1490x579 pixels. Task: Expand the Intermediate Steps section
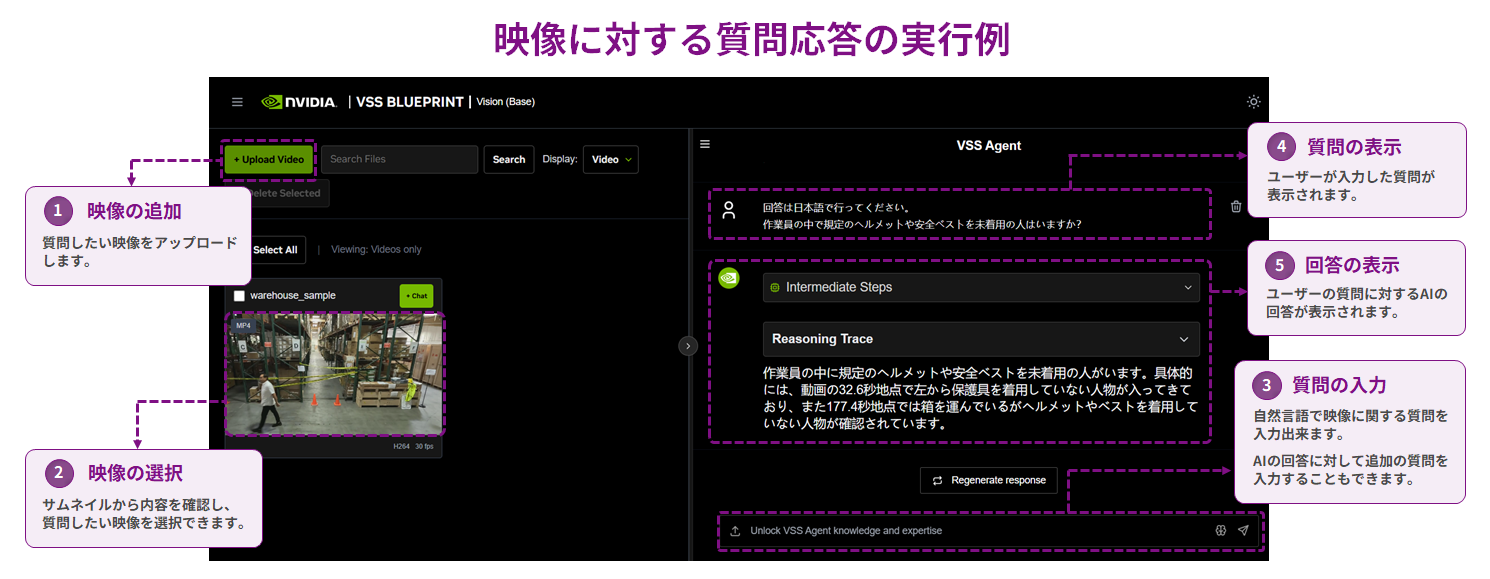click(x=981, y=287)
